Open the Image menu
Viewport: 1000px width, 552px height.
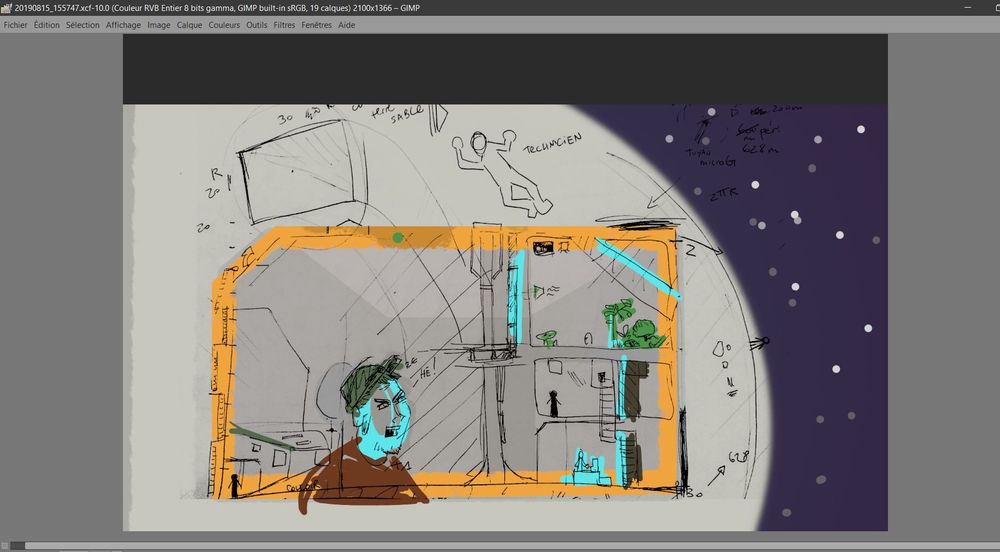pyautogui.click(x=159, y=25)
